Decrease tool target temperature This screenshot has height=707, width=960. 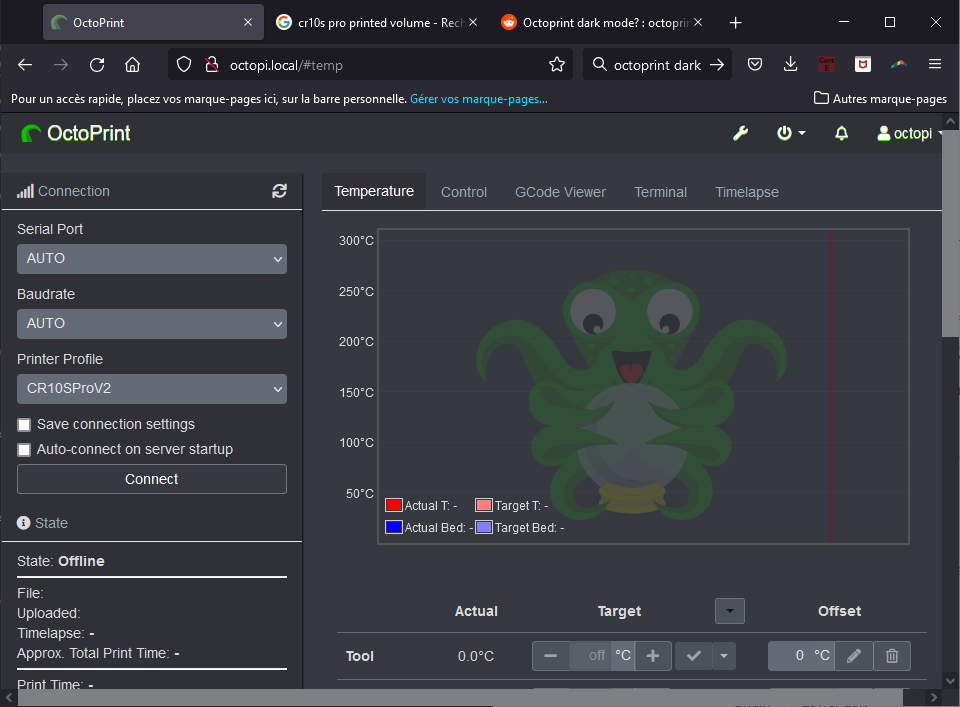pyautogui.click(x=550, y=656)
